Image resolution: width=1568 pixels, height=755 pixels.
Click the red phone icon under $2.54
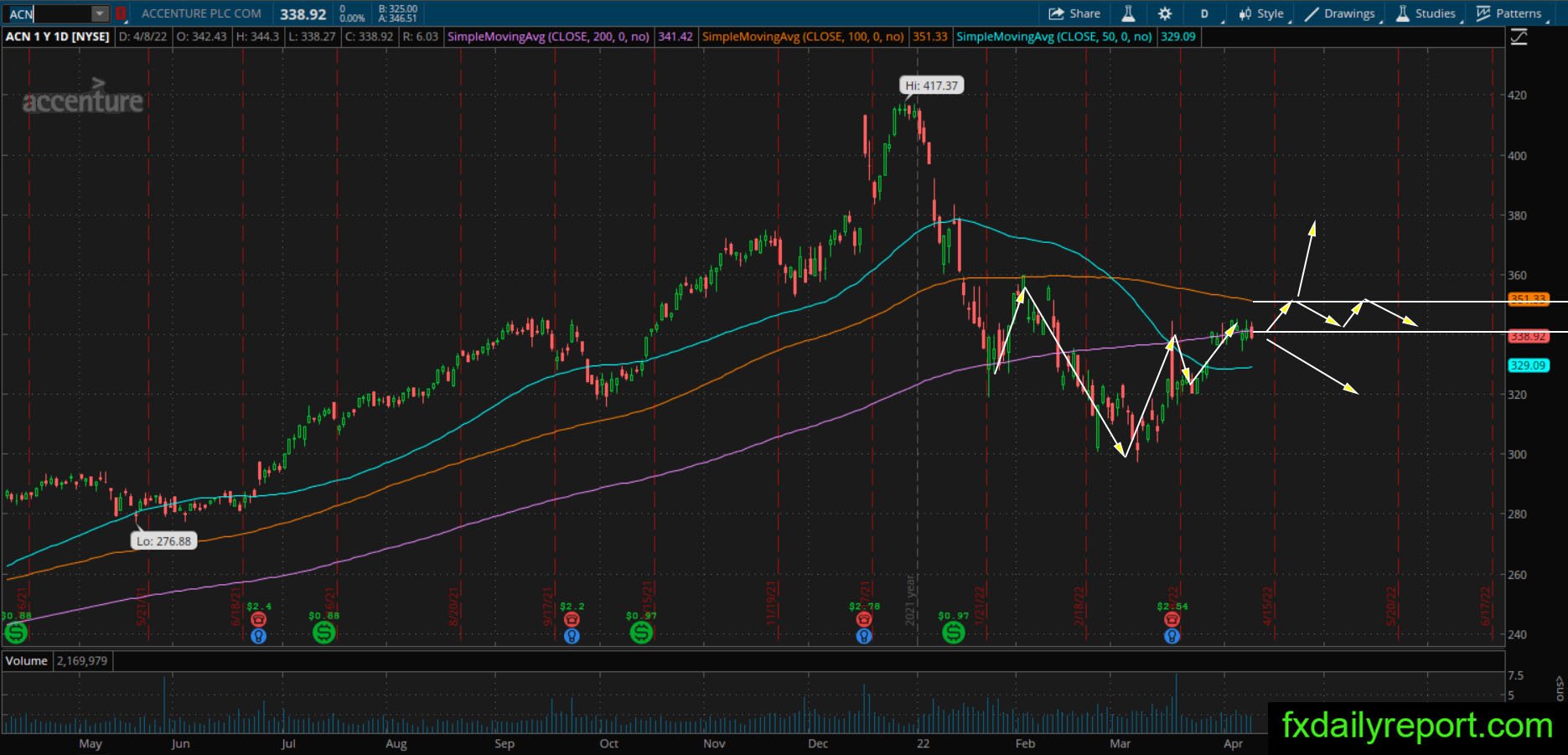pos(1172,619)
